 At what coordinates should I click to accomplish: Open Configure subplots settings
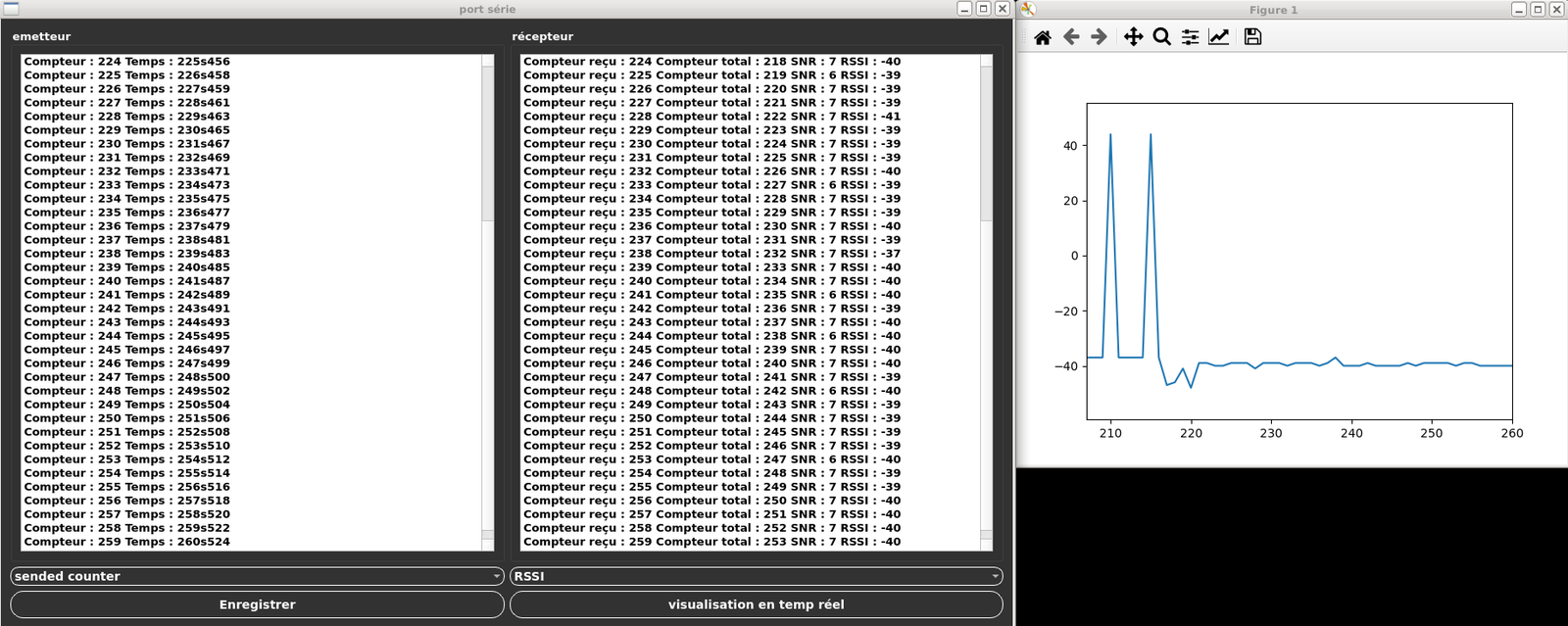click(x=1190, y=37)
